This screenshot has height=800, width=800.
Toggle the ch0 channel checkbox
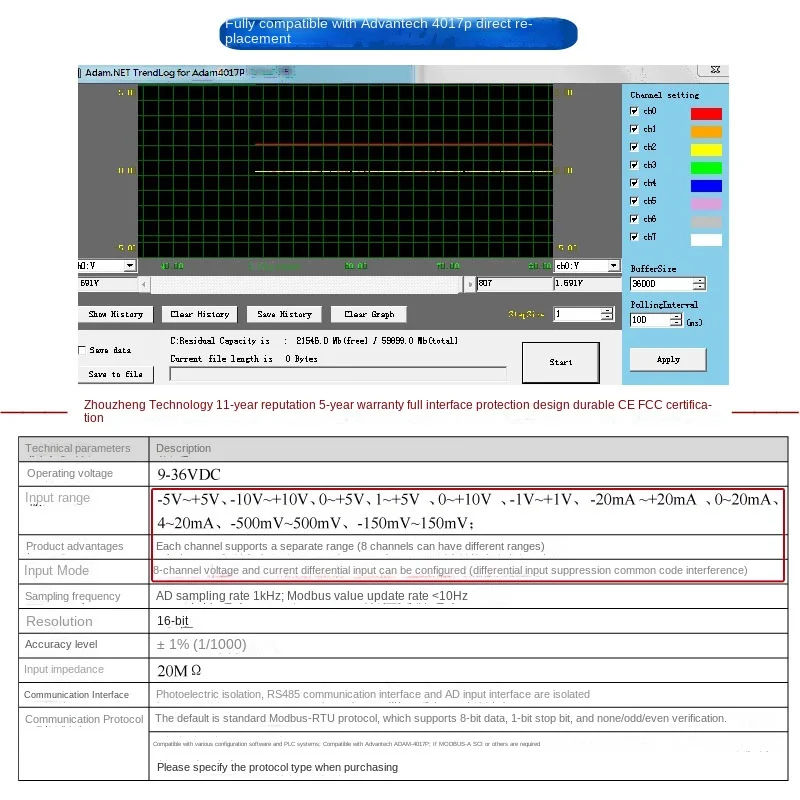(x=634, y=111)
